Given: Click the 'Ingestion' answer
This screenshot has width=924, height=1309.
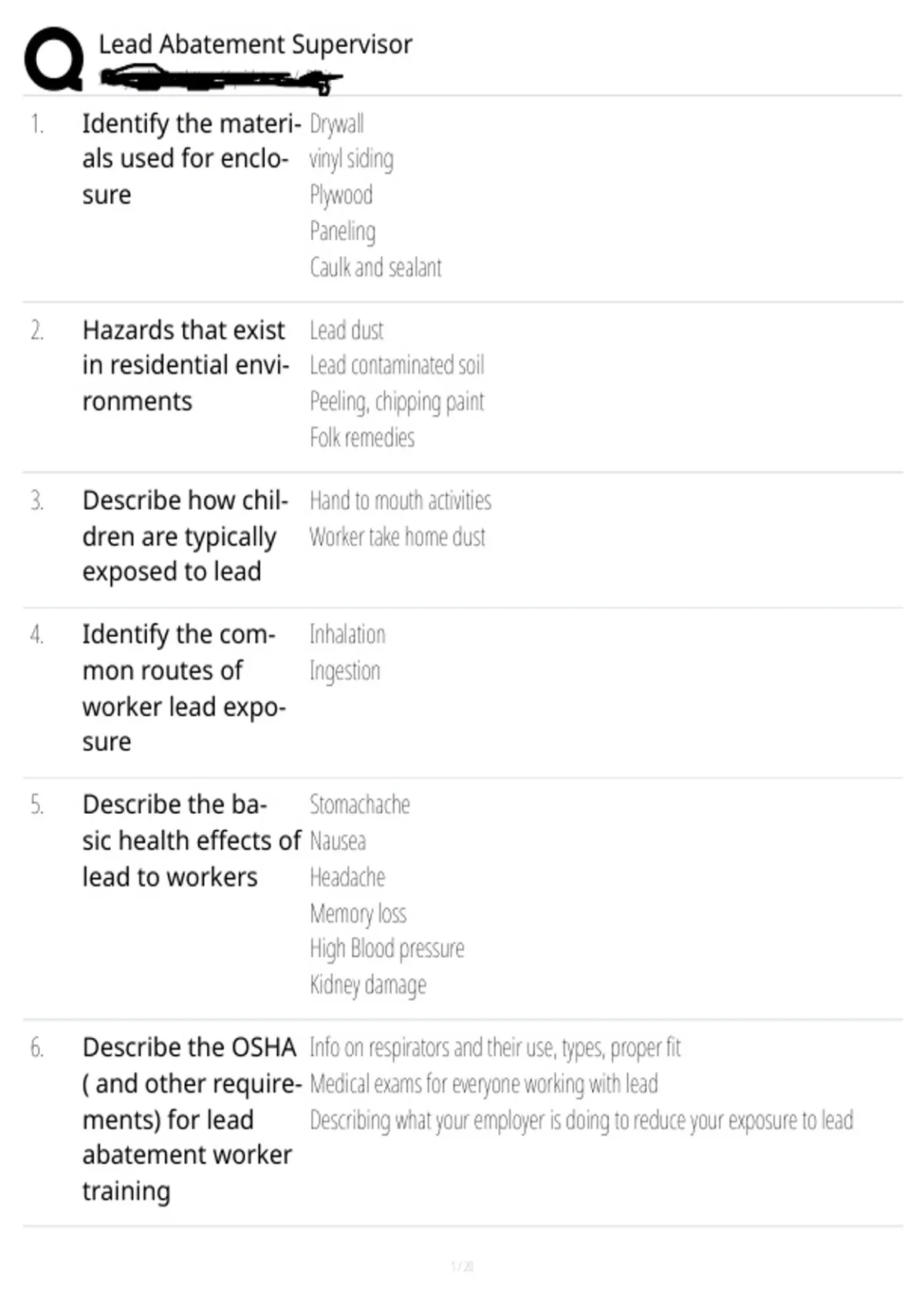Looking at the screenshot, I should (345, 671).
